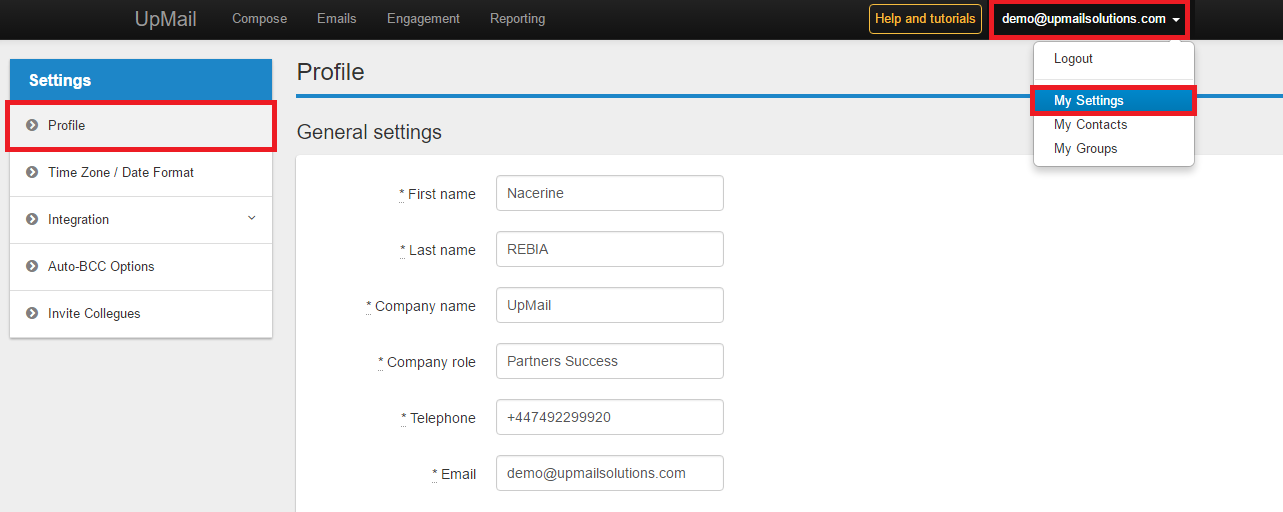The image size is (1283, 512).
Task: Open My Contacts from dropdown menu
Action: pos(1090,125)
